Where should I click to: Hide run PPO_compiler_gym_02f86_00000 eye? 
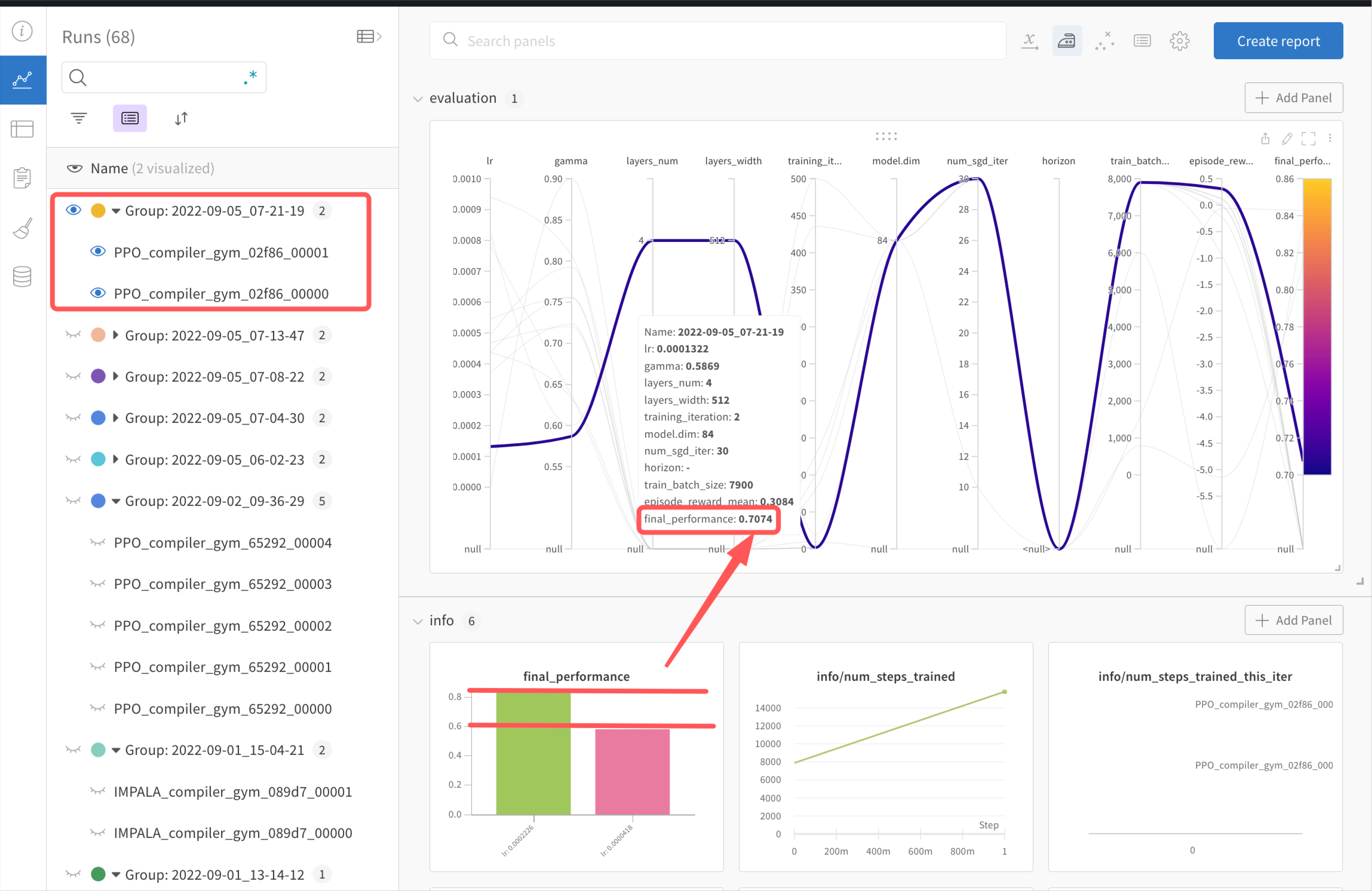coord(98,293)
